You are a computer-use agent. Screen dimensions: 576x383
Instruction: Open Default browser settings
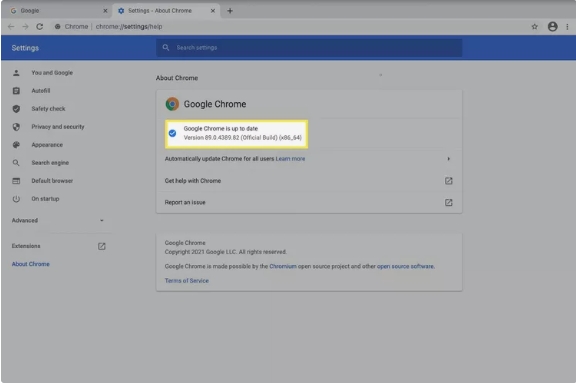pos(52,181)
